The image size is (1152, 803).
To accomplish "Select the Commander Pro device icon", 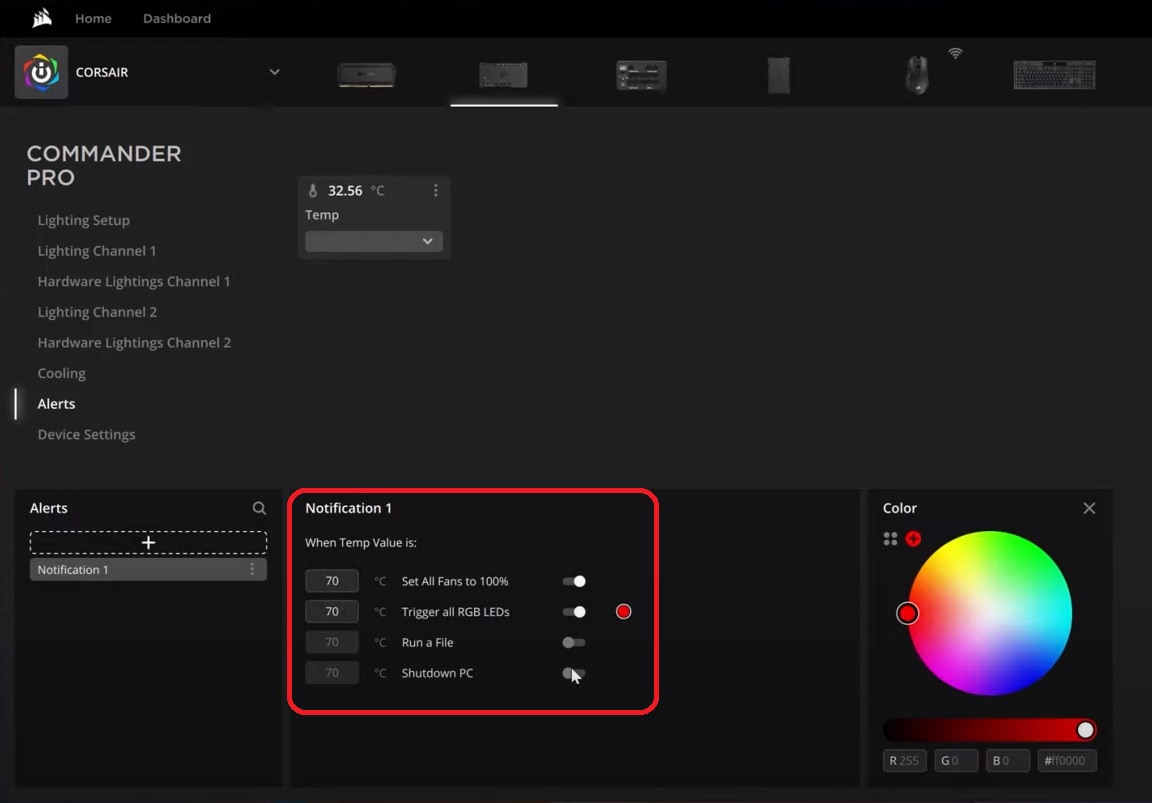I will click(x=504, y=75).
